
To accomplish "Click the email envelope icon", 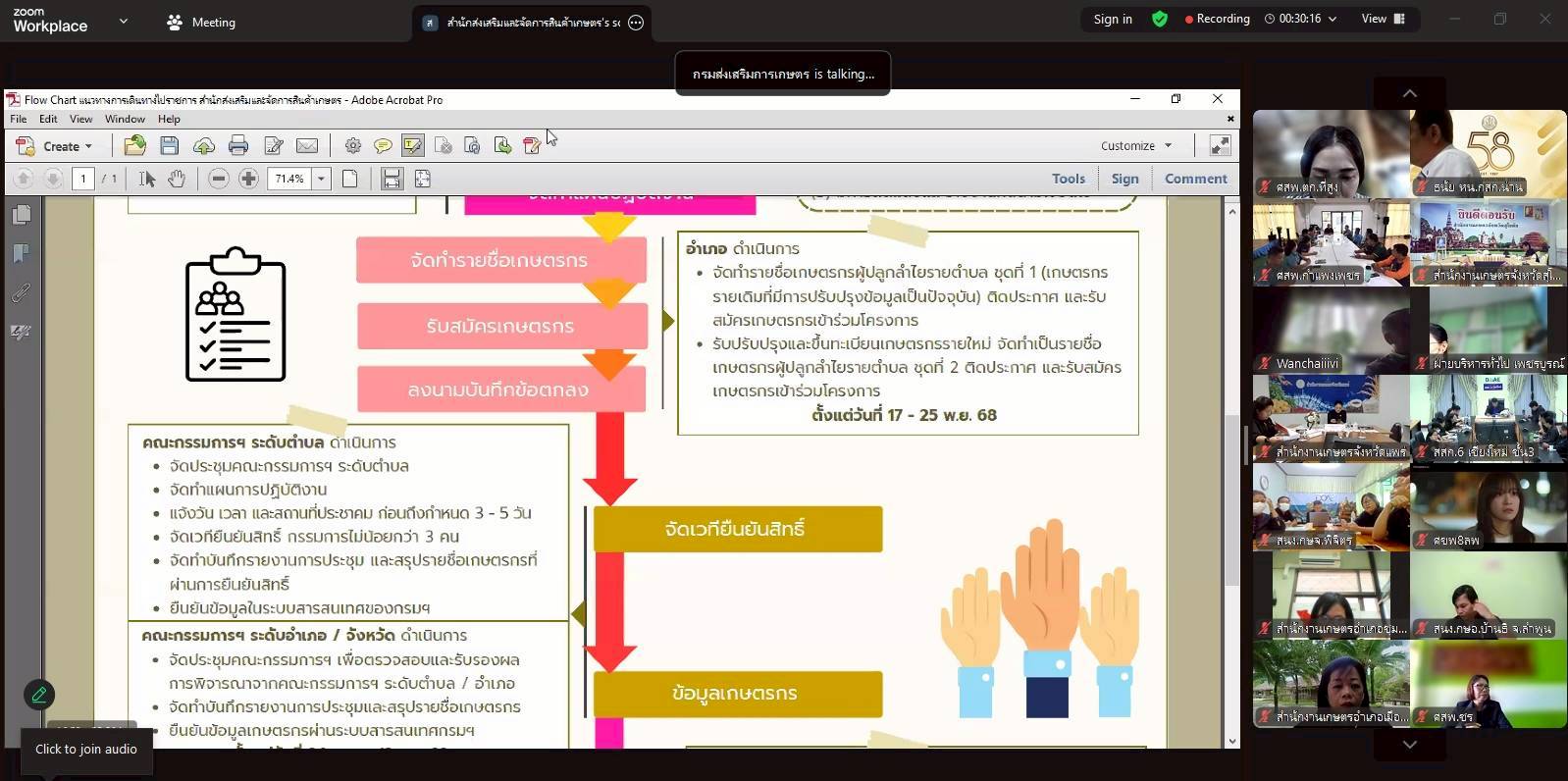I will [x=307, y=146].
